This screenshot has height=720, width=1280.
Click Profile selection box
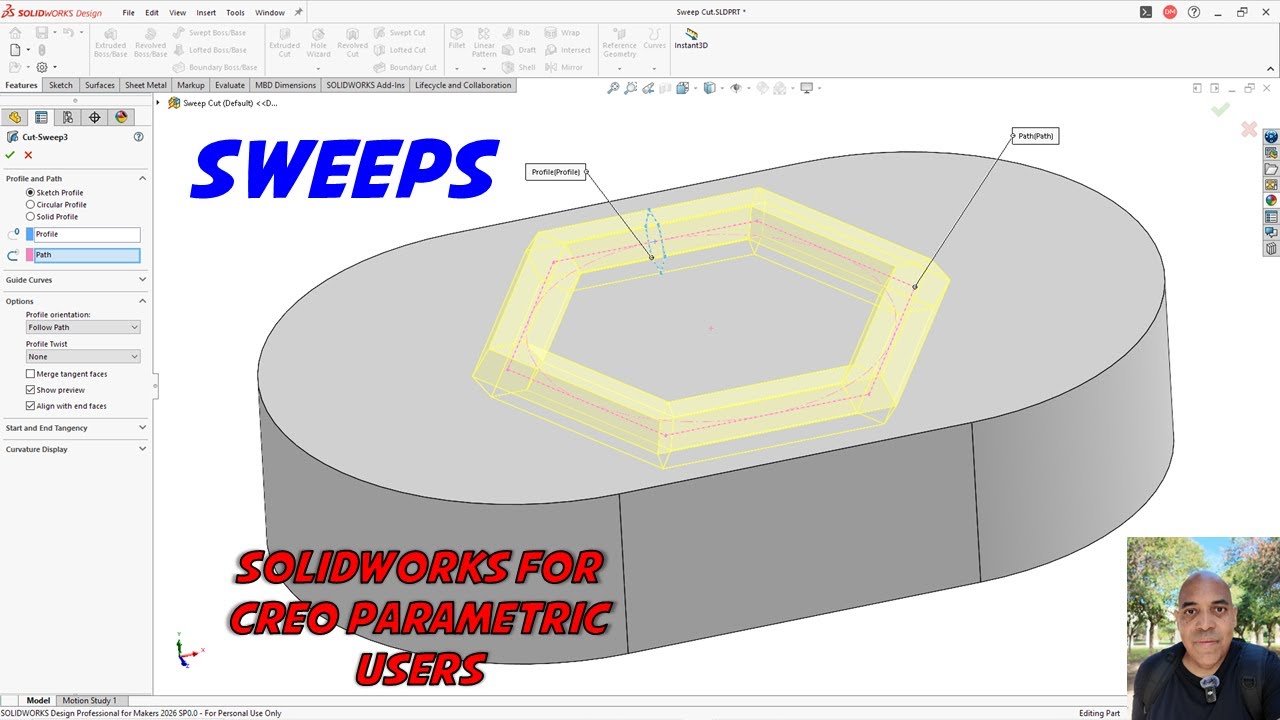88,234
